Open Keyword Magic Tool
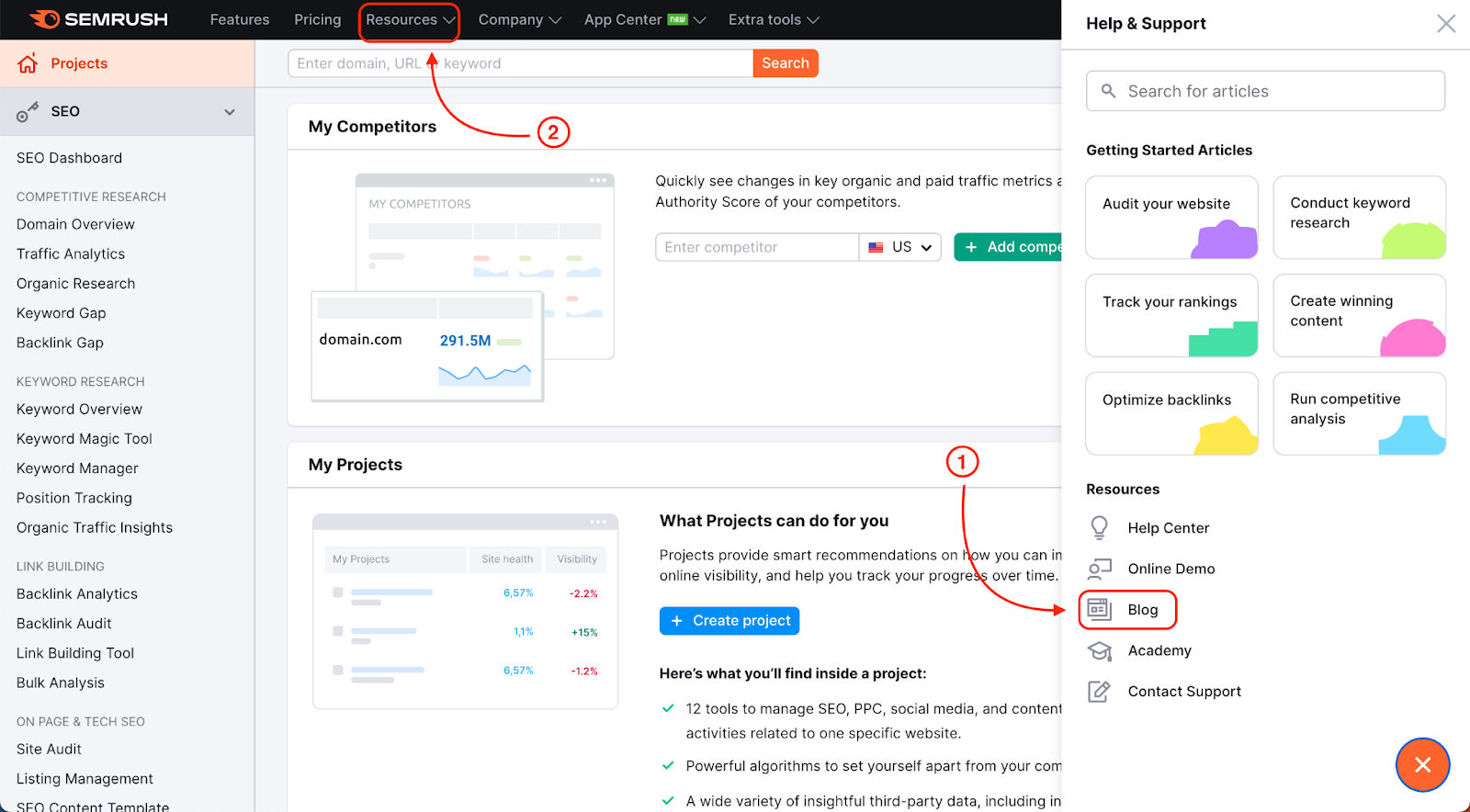Viewport: 1470px width, 812px height. [x=85, y=439]
